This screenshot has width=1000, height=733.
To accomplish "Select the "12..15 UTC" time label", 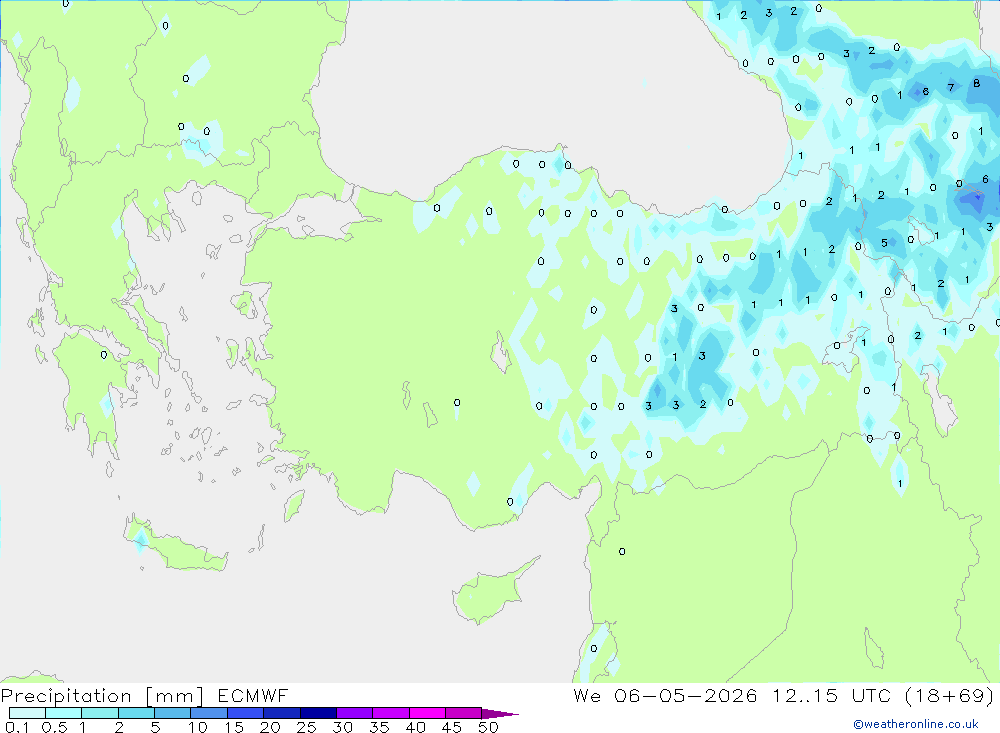I will point(832,695).
